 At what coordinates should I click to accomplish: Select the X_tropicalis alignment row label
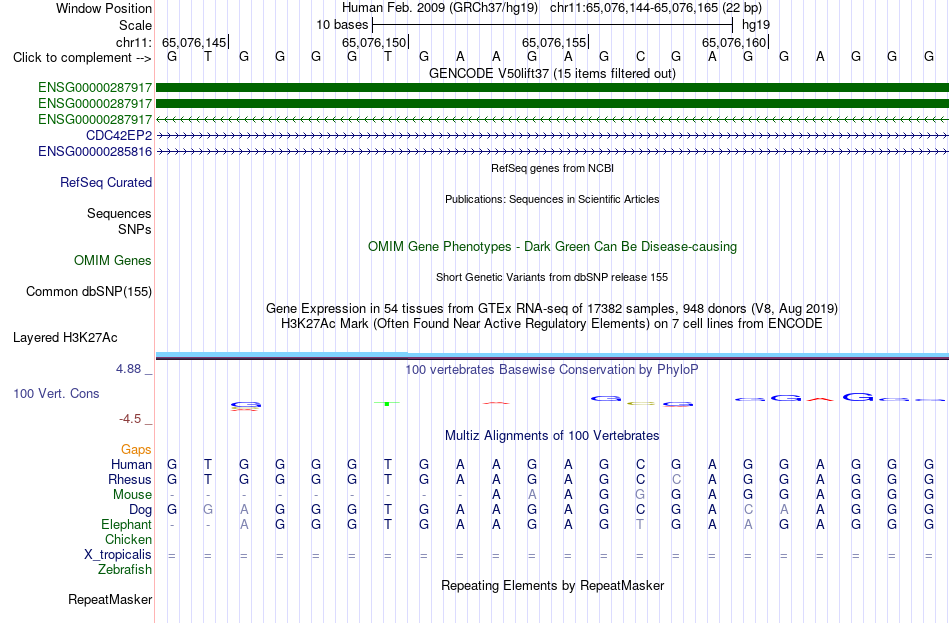(118, 555)
